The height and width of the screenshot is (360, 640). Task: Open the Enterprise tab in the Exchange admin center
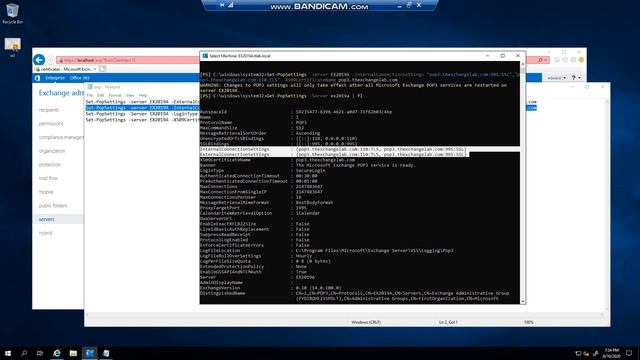[x=55, y=78]
